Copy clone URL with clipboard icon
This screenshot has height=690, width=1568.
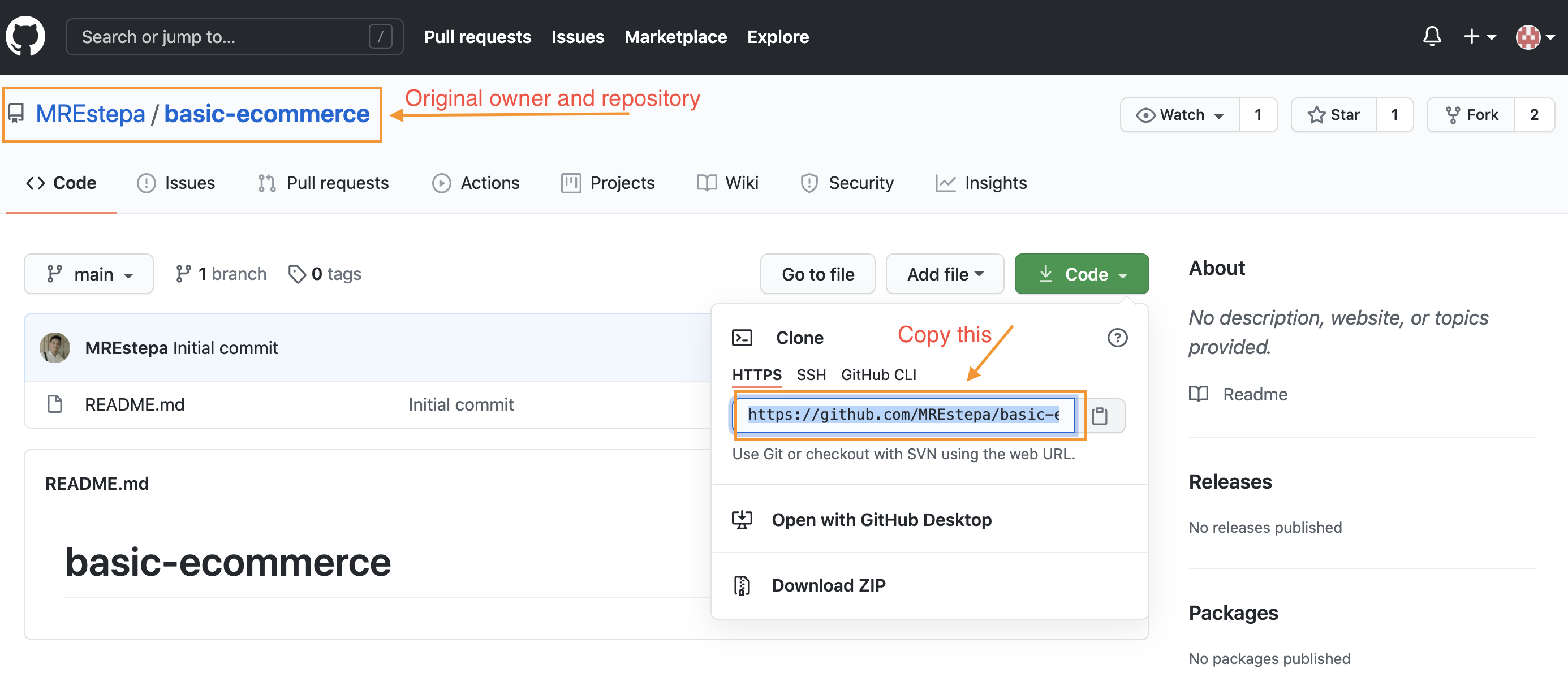[x=1099, y=416]
